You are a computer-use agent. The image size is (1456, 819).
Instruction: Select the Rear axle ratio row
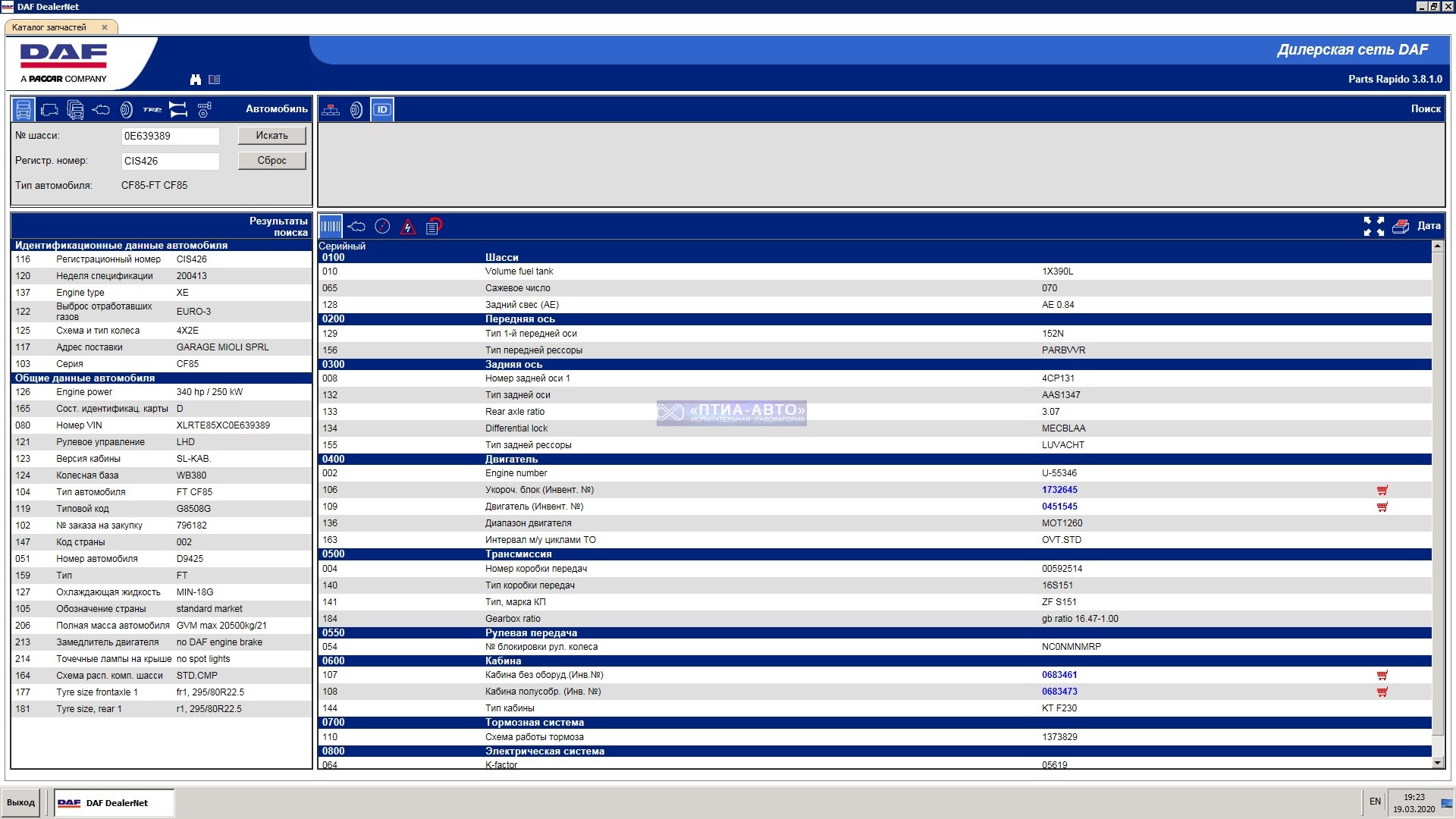pos(875,412)
